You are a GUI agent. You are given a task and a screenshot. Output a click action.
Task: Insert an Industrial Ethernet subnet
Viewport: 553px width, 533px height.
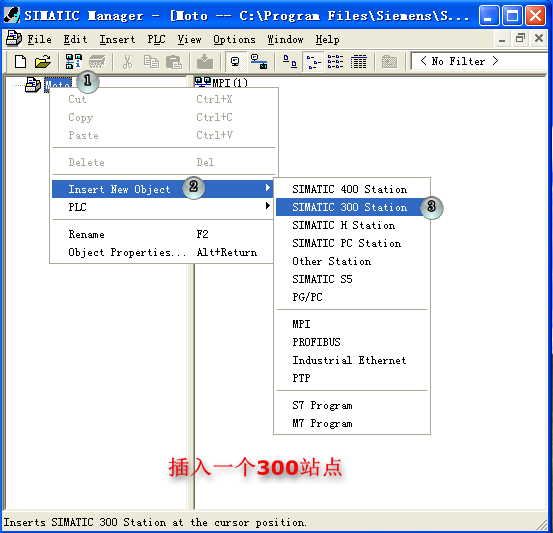point(352,360)
